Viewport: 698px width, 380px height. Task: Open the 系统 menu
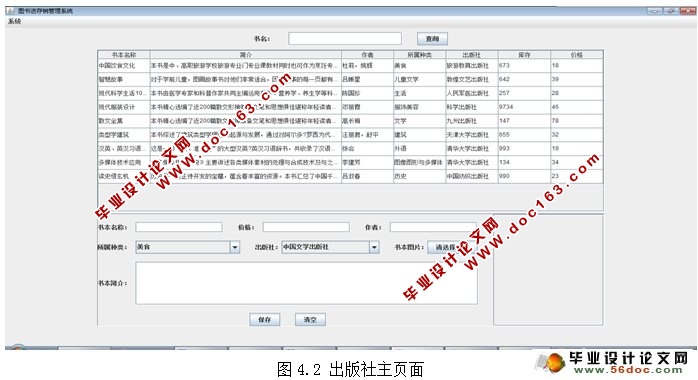(x=14, y=21)
